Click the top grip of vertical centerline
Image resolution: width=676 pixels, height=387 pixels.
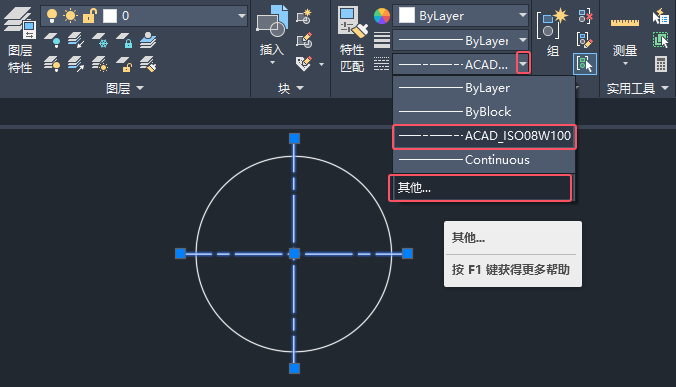(294, 138)
